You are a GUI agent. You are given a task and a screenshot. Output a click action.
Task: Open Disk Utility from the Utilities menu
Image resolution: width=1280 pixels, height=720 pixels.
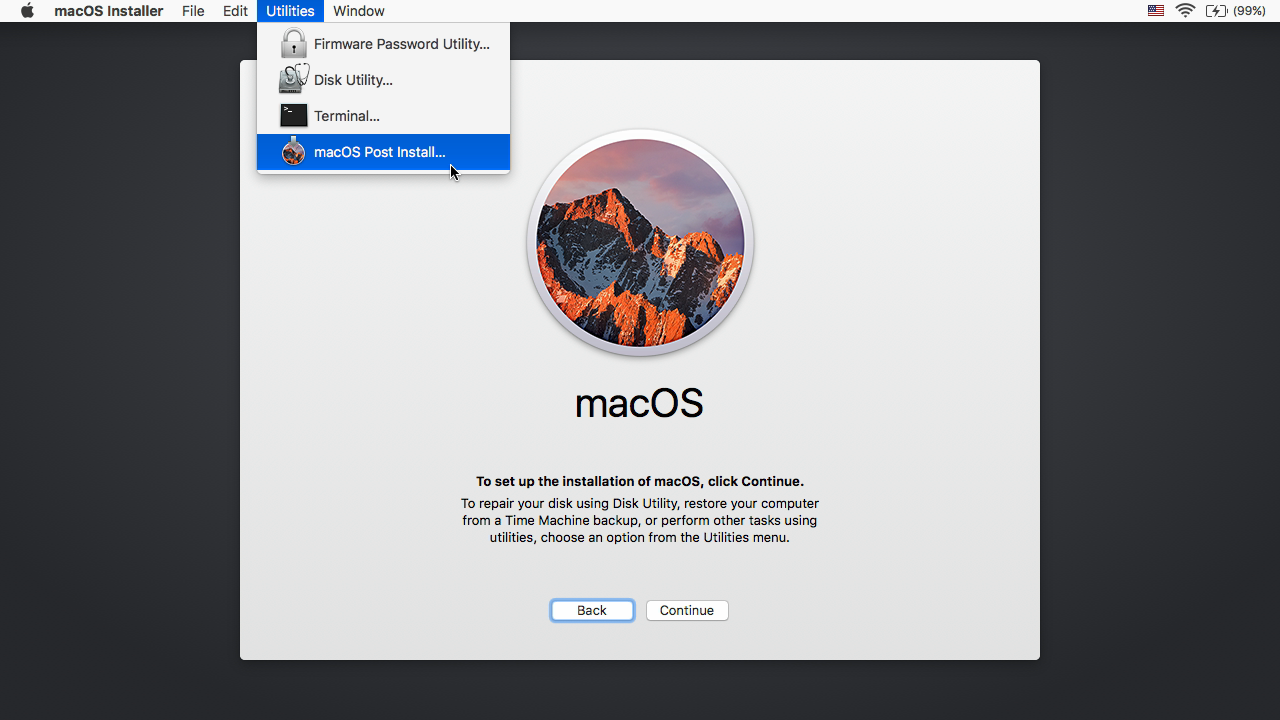[352, 79]
